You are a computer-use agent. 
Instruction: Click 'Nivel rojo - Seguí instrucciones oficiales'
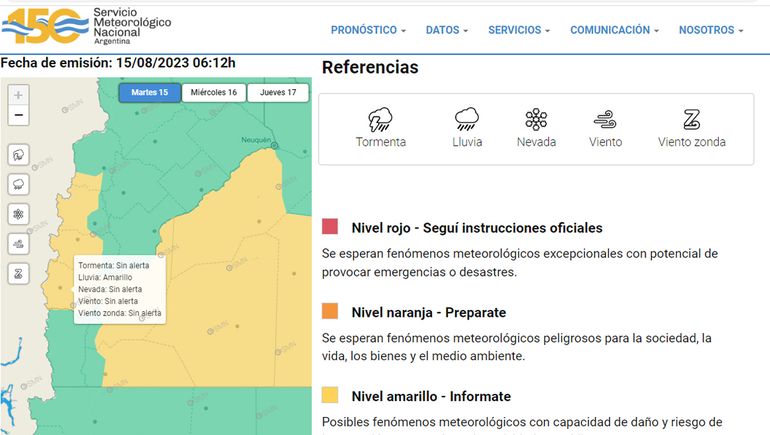477,228
